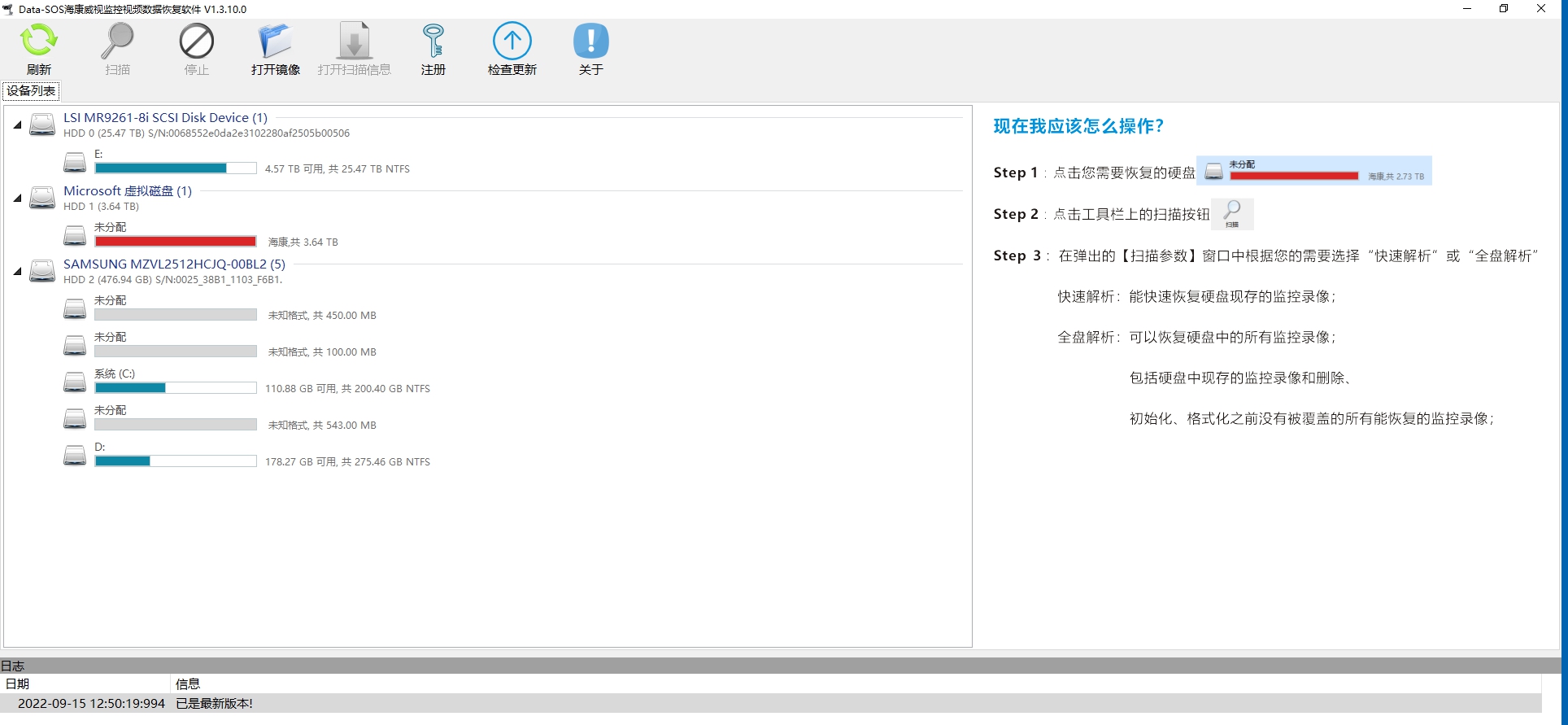Viewport: 1568px width, 725px height.
Task: Open the 注册 key icon
Action: pos(433,41)
